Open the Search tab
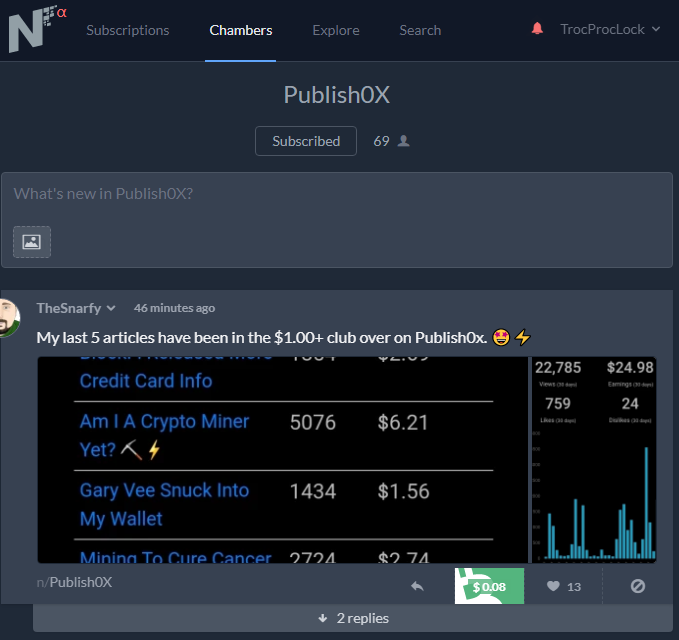 [420, 30]
